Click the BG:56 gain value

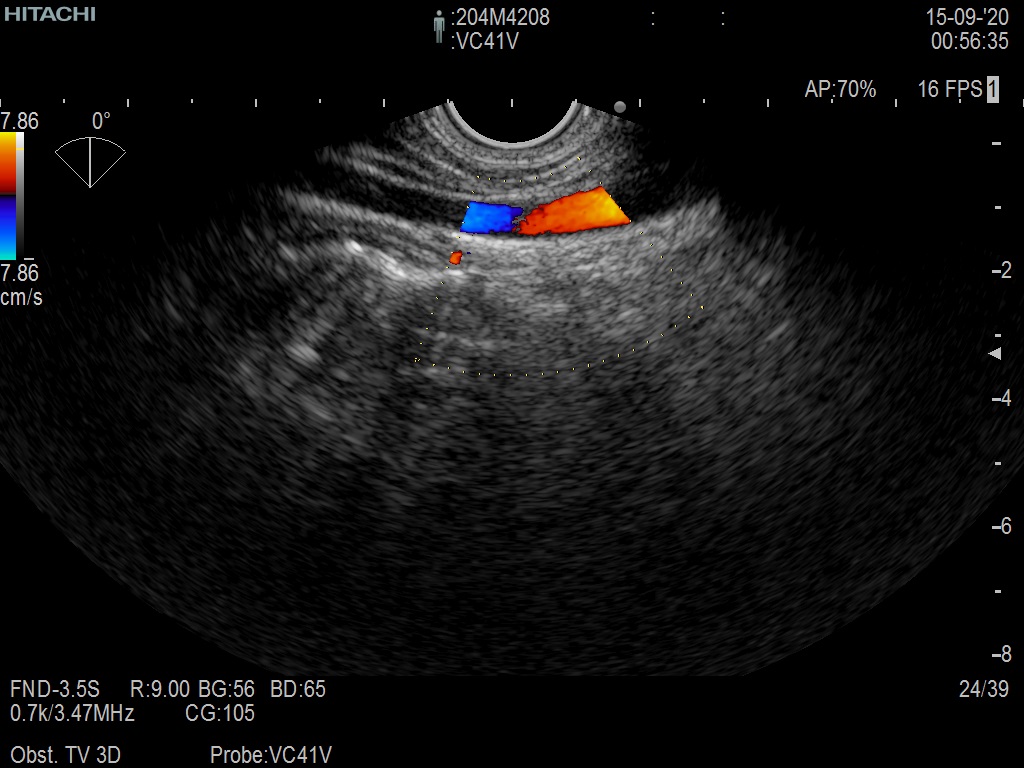tap(227, 689)
